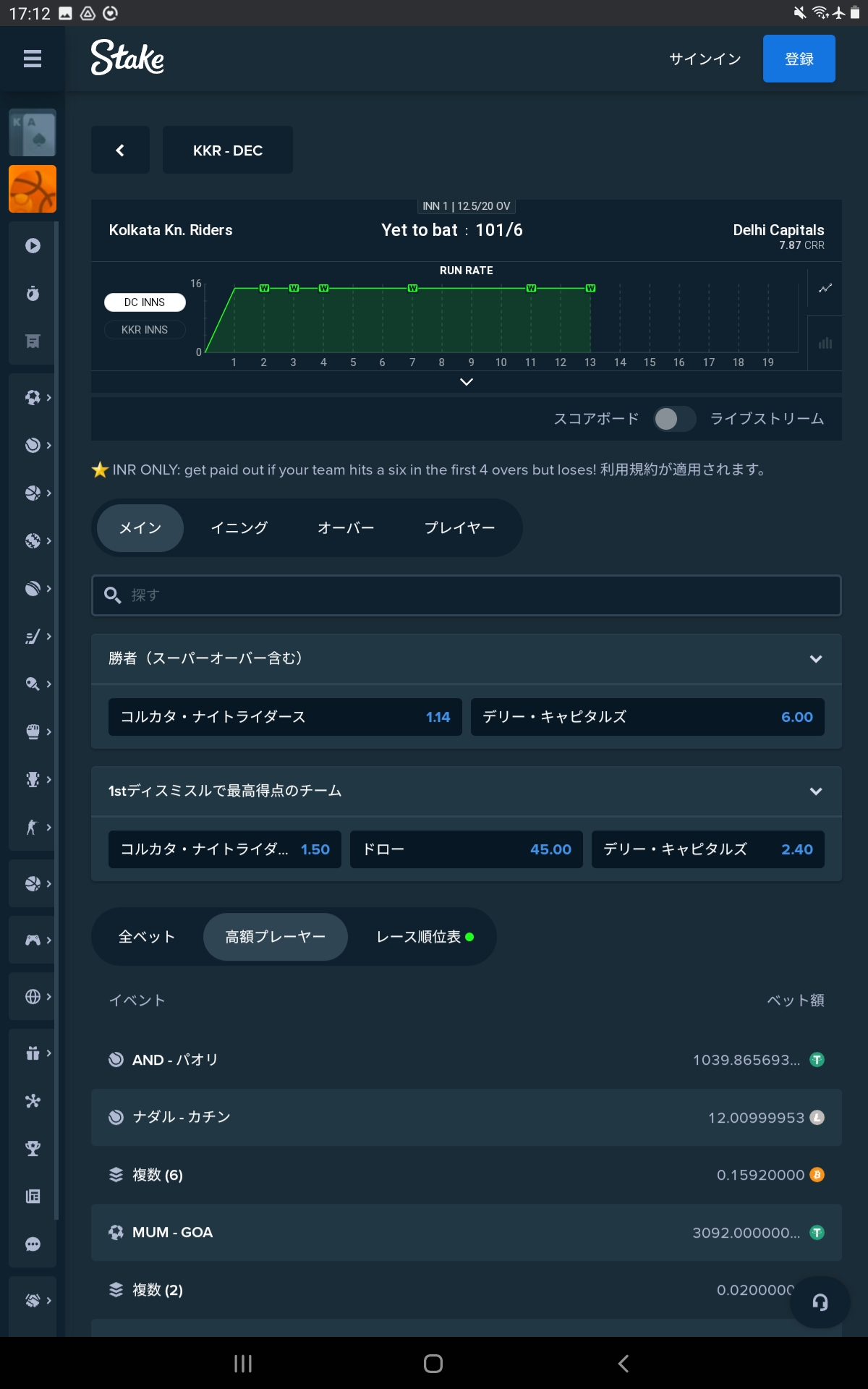Switch to bar chart view
The height and width of the screenshot is (1389, 868).
coord(825,344)
